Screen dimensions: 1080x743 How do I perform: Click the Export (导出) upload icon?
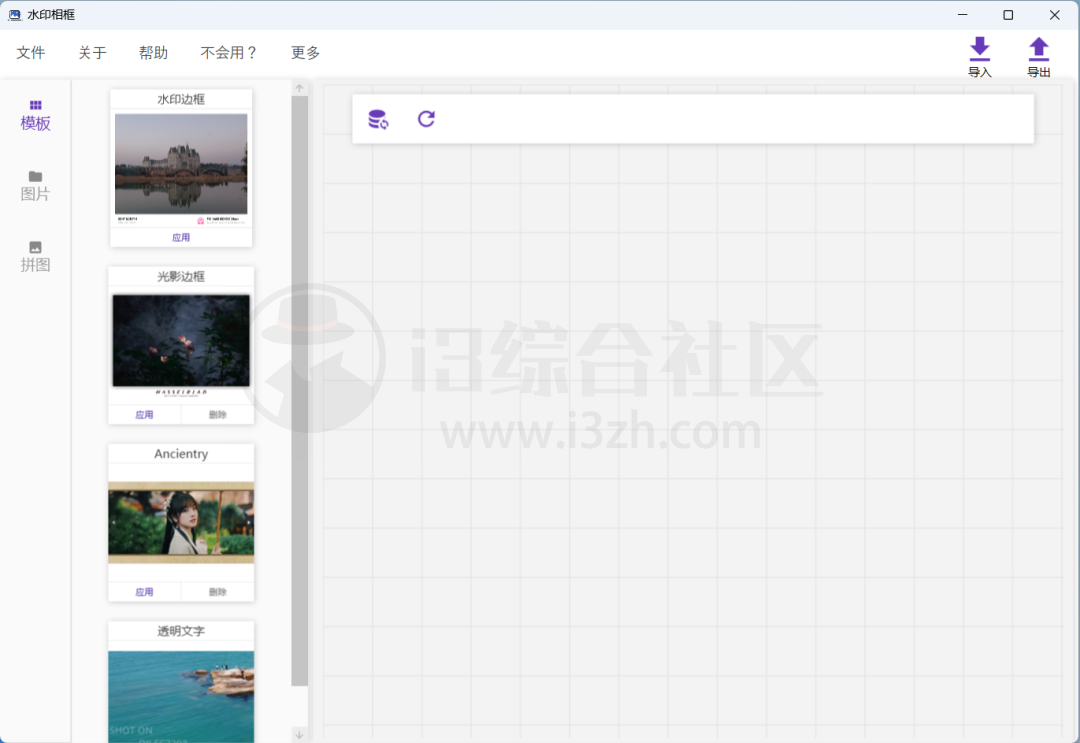click(1038, 49)
